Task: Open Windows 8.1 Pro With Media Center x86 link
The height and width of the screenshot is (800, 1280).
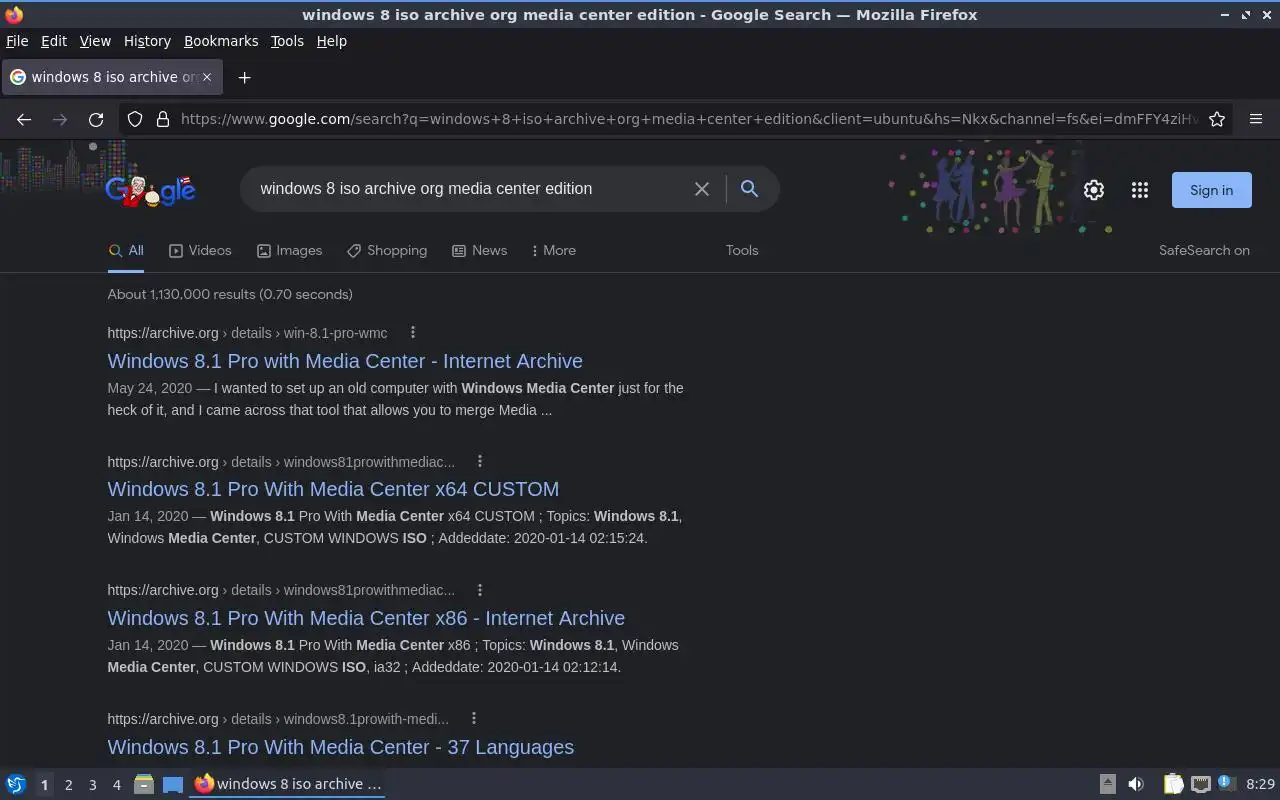Action: (x=366, y=618)
